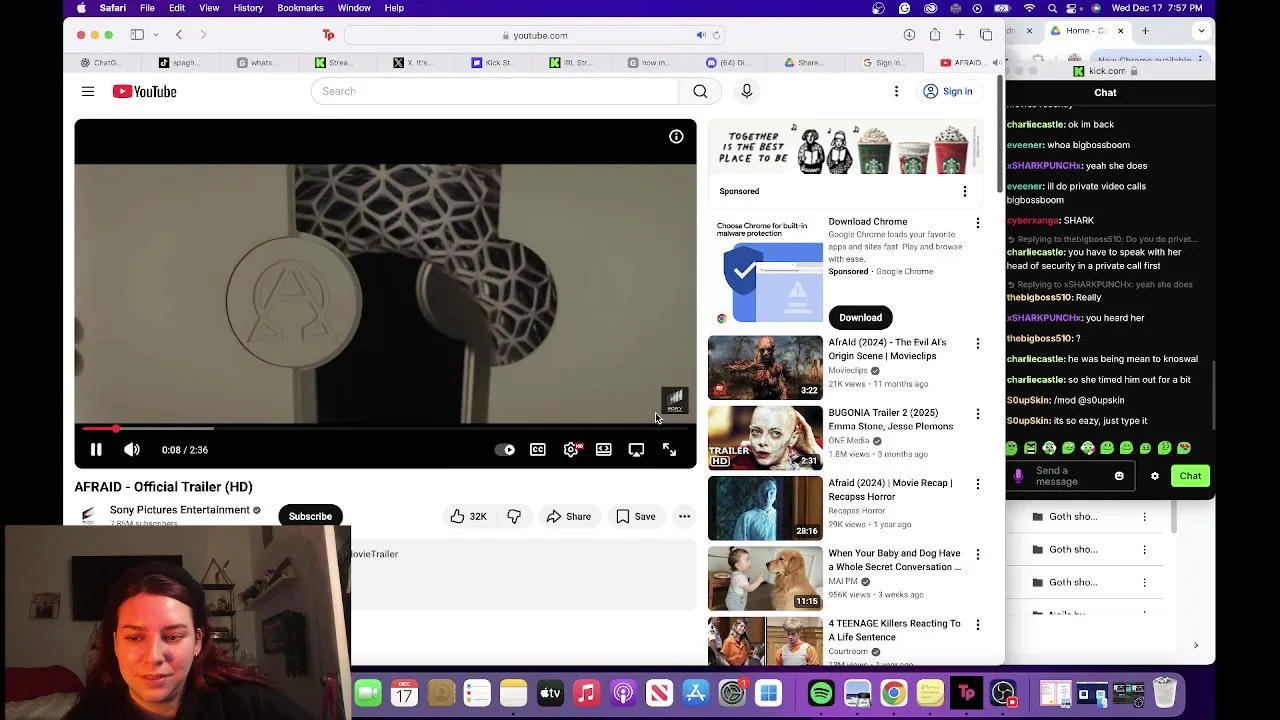Open YouTube settings three-dot menu
The height and width of the screenshot is (720, 1280).
click(x=896, y=91)
